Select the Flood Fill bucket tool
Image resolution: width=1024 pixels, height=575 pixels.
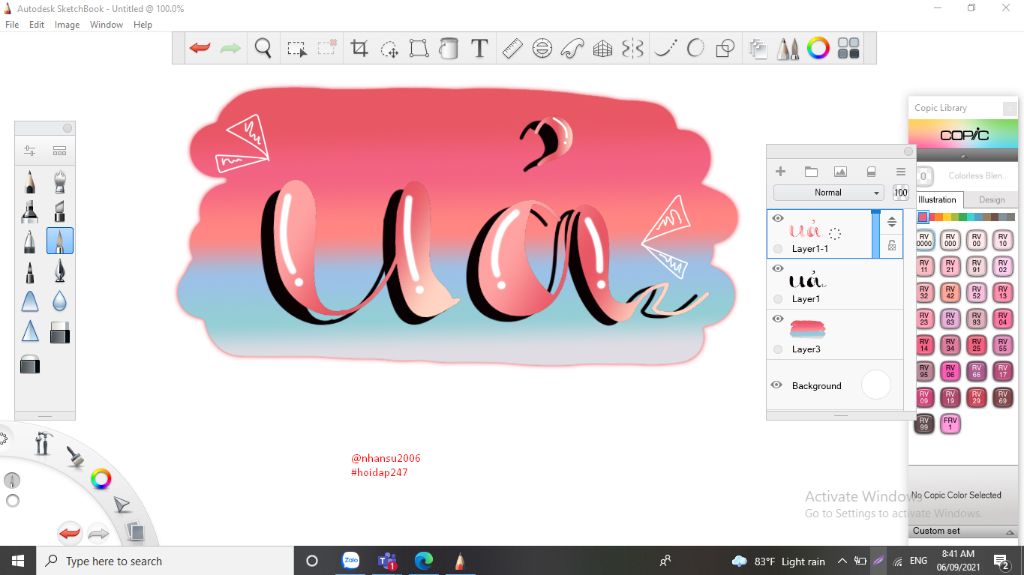point(449,48)
